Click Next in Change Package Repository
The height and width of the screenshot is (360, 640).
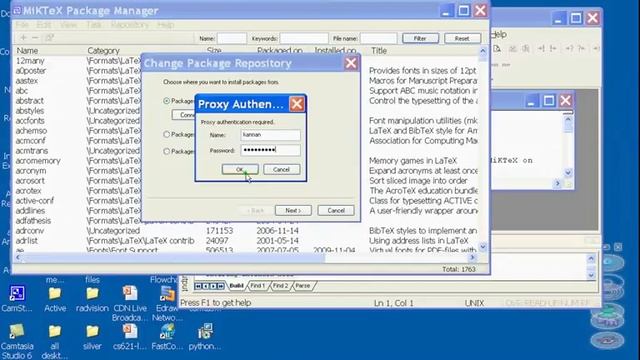click(293, 211)
